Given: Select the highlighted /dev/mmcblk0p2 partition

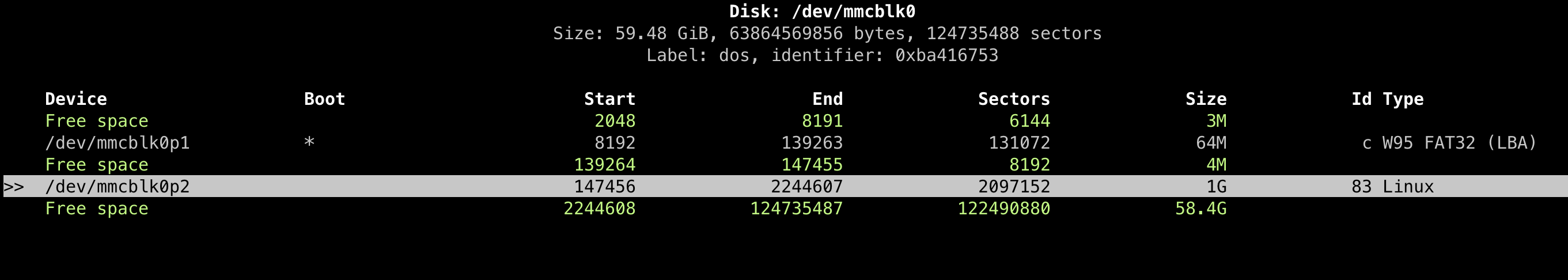Looking at the screenshot, I should tap(785, 186).
